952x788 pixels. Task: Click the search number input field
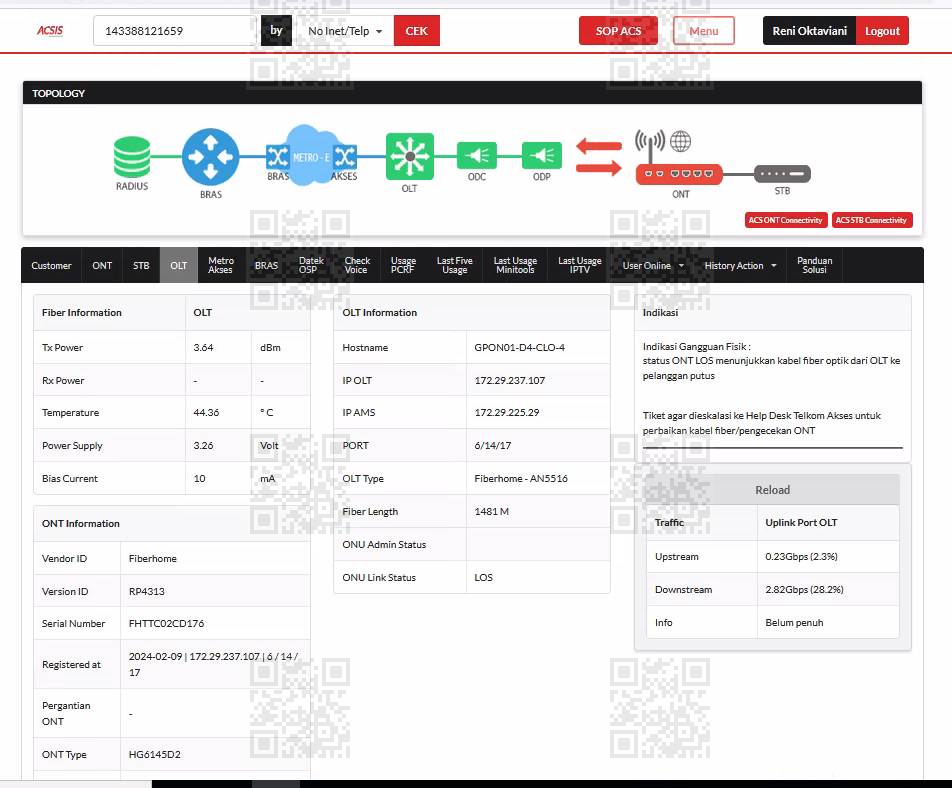coord(176,31)
